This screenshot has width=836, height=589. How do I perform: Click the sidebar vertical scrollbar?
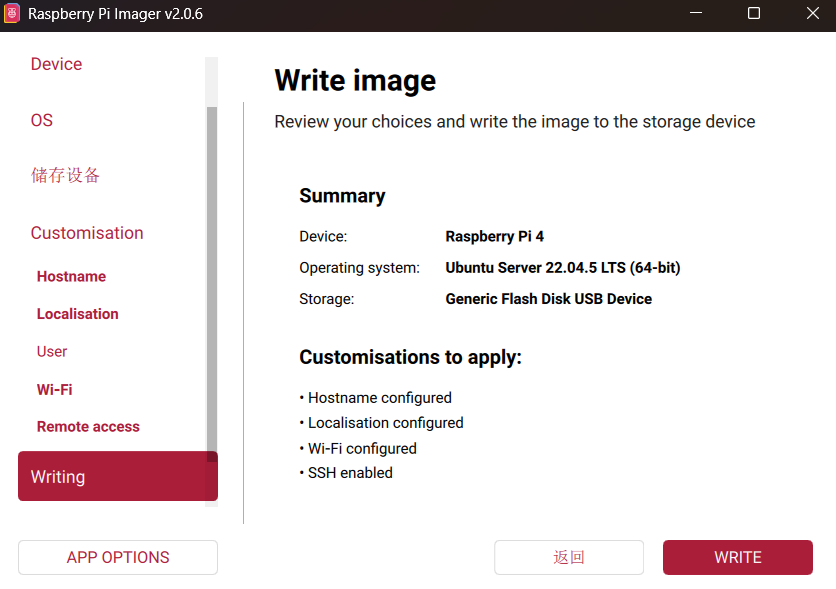[x=211, y=280]
